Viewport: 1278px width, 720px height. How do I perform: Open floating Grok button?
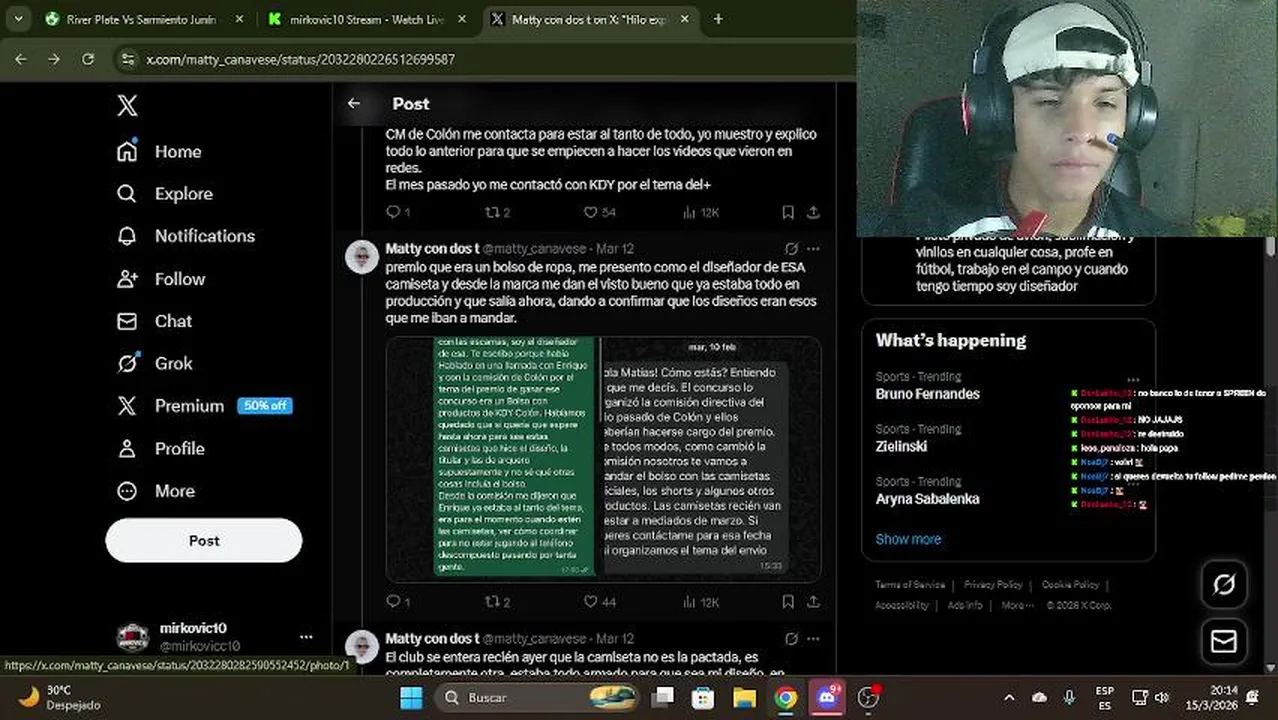click(x=1224, y=585)
